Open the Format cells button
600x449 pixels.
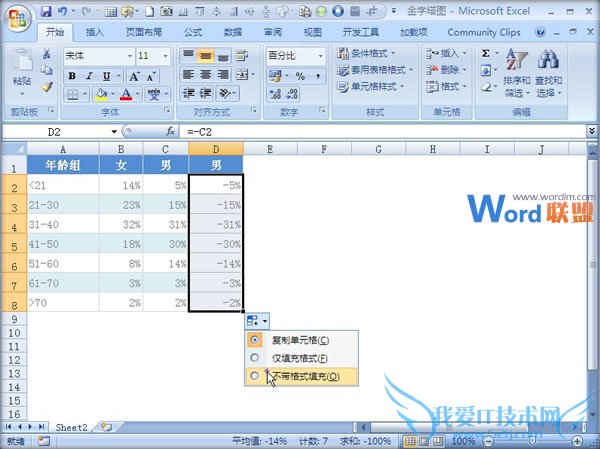(447, 87)
